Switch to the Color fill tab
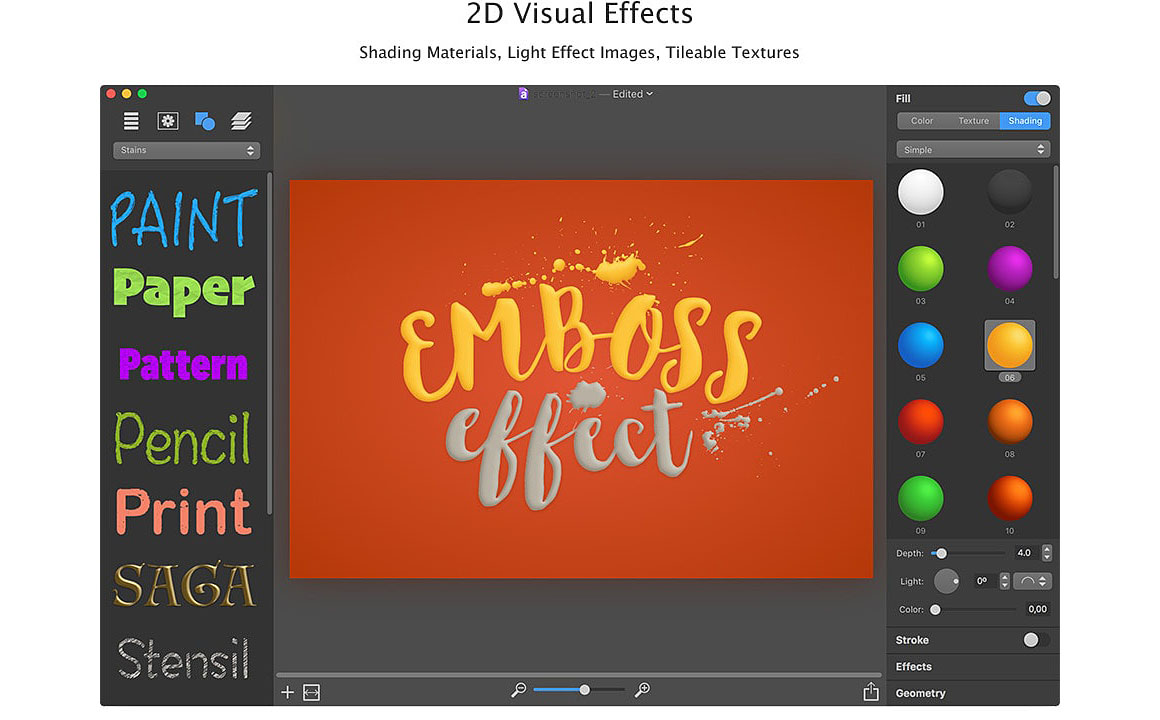Viewport: 1160px width, 720px height. [x=922, y=121]
